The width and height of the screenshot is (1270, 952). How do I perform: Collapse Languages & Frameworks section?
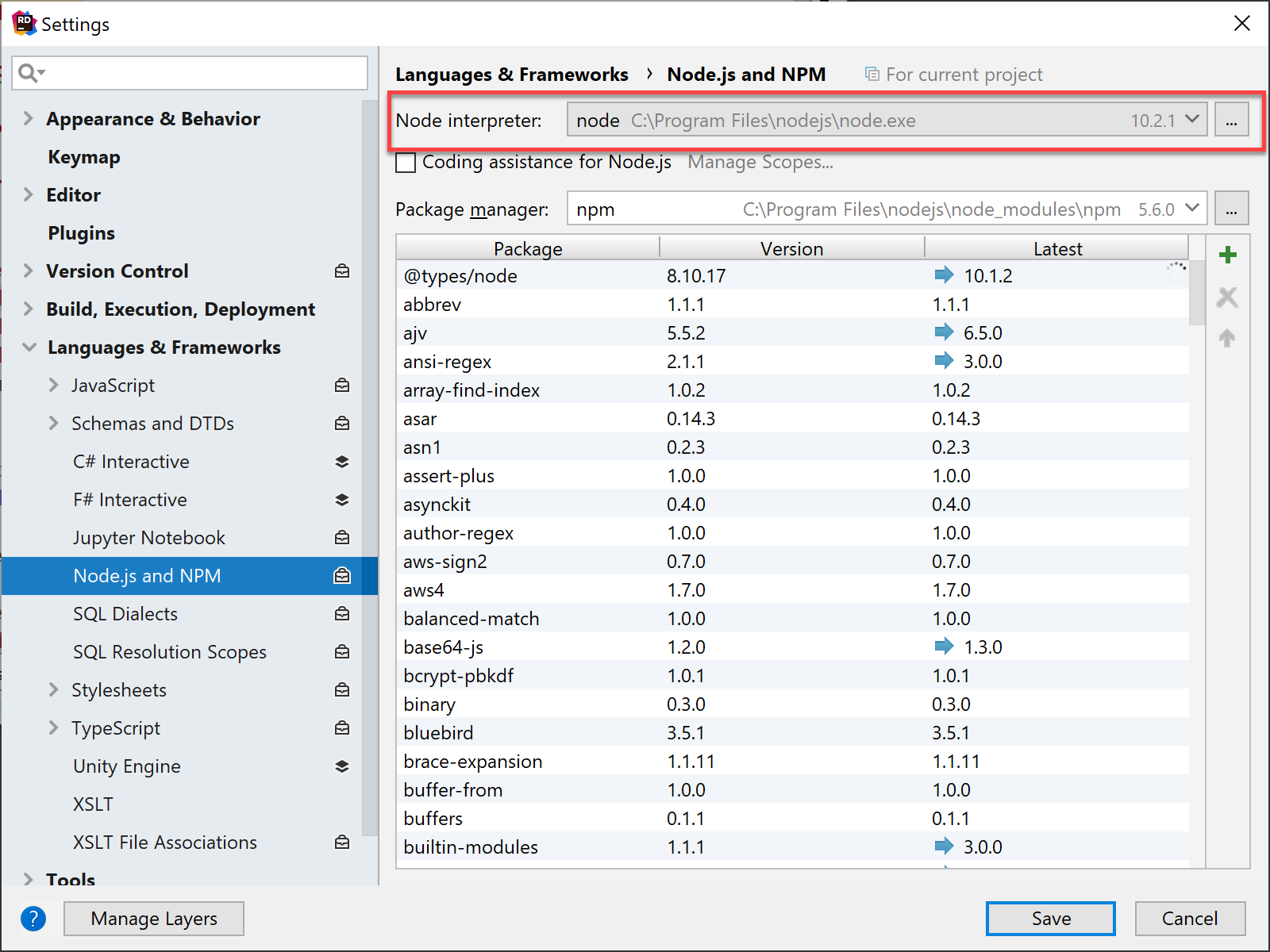click(29, 347)
